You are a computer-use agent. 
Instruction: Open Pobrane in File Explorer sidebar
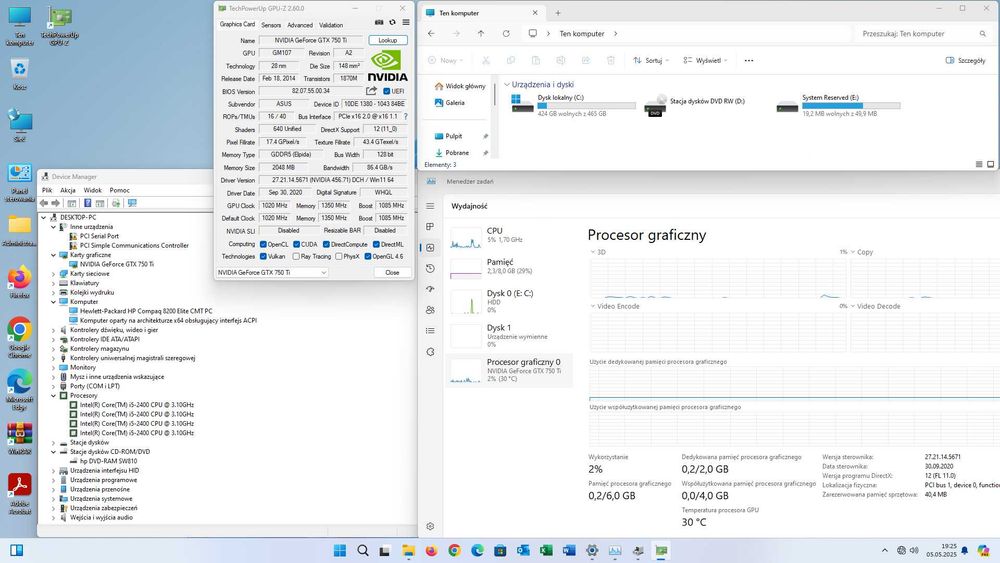[457, 153]
